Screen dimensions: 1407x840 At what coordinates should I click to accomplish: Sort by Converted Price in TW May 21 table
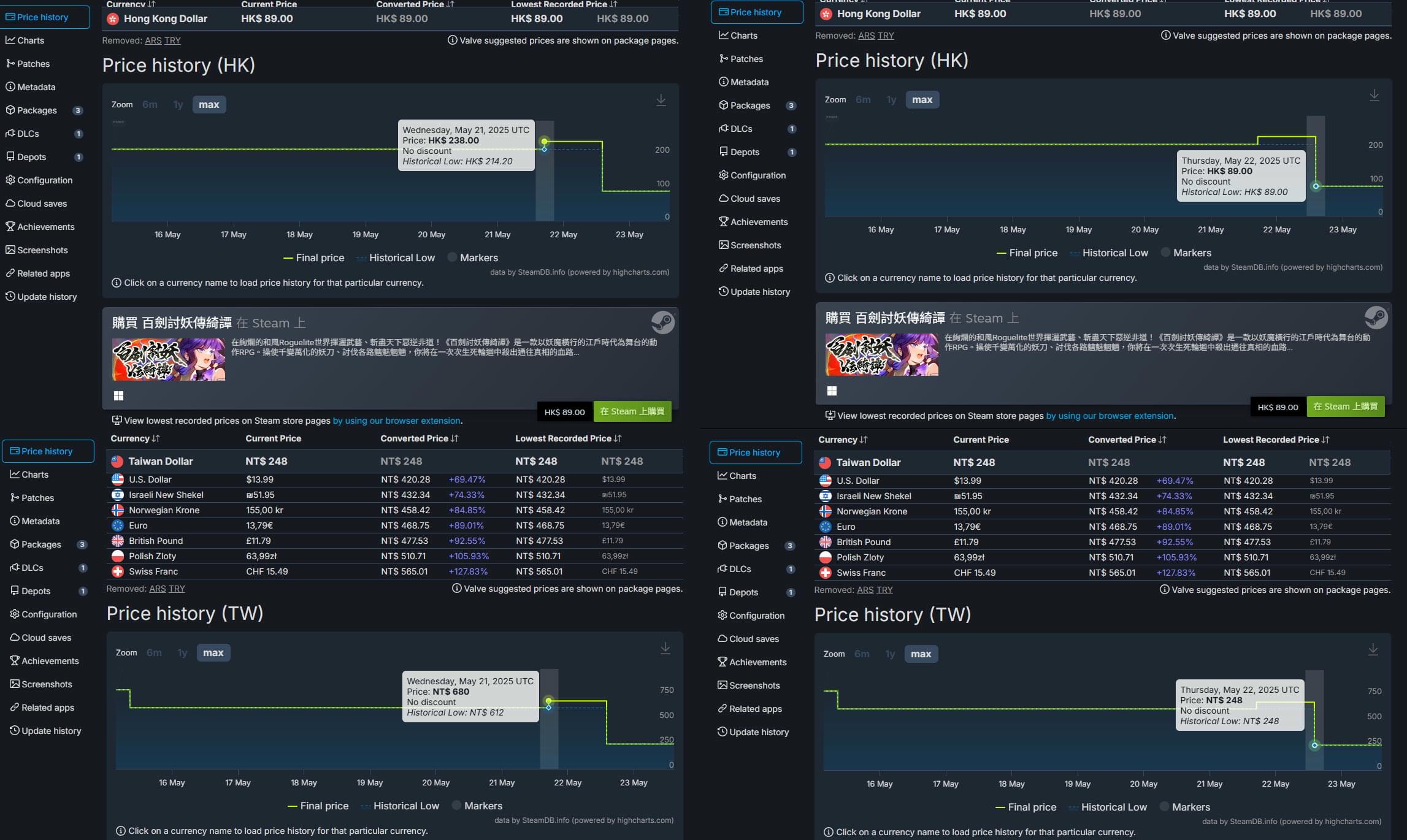coord(419,438)
